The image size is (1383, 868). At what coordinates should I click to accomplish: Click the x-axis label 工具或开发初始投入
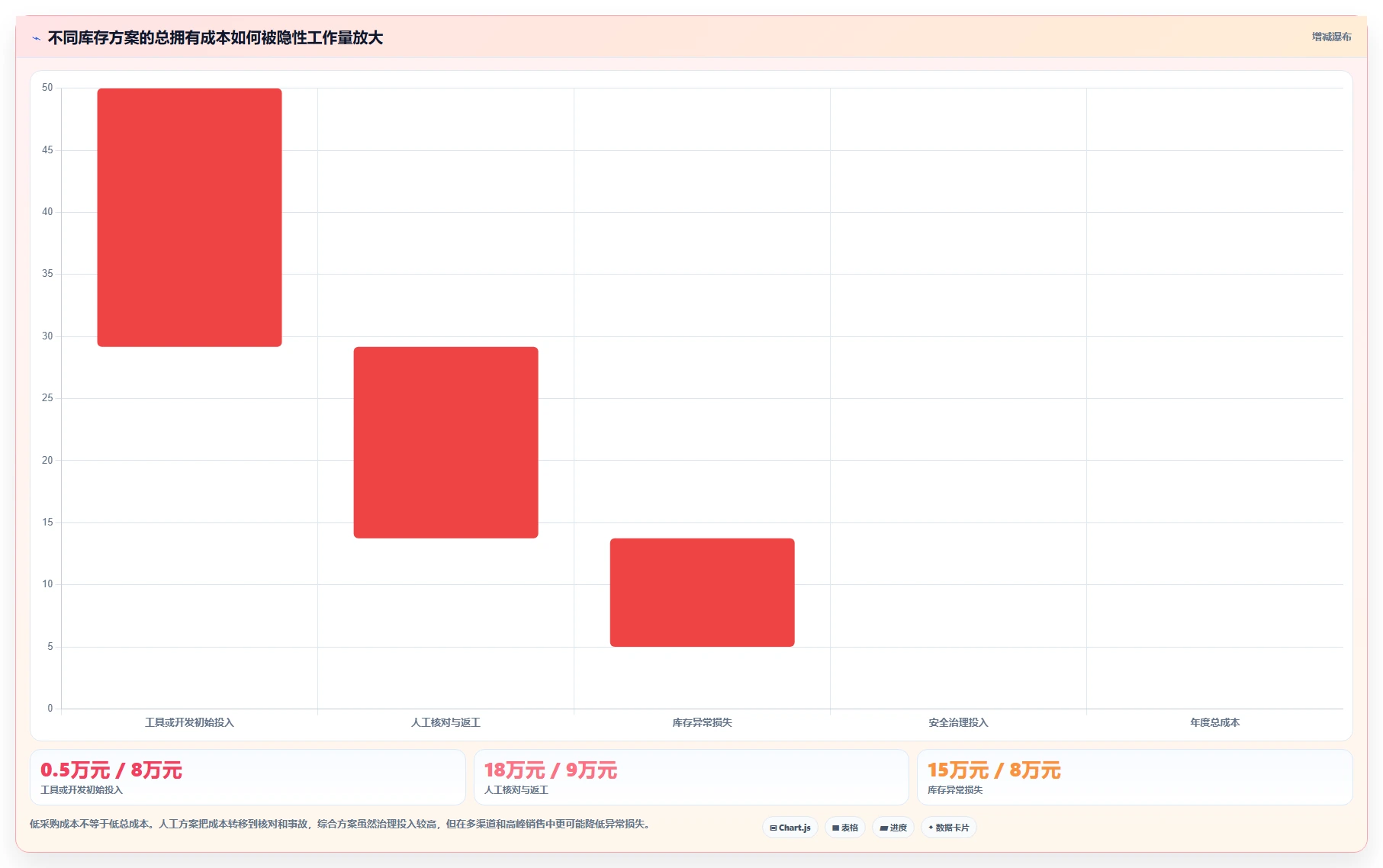[x=189, y=722]
